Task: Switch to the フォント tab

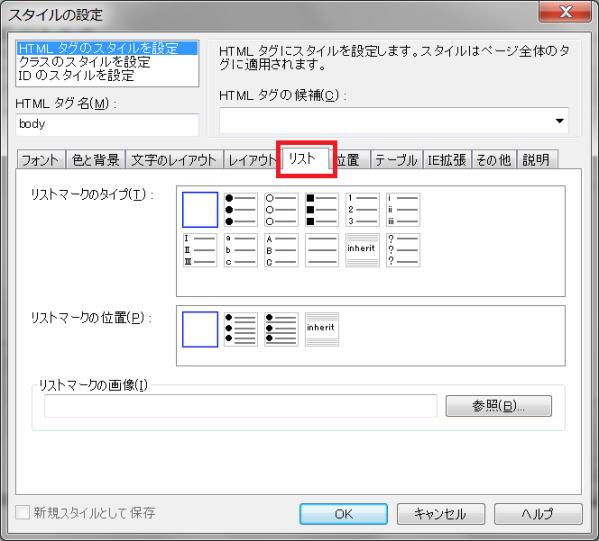Action: (40, 160)
